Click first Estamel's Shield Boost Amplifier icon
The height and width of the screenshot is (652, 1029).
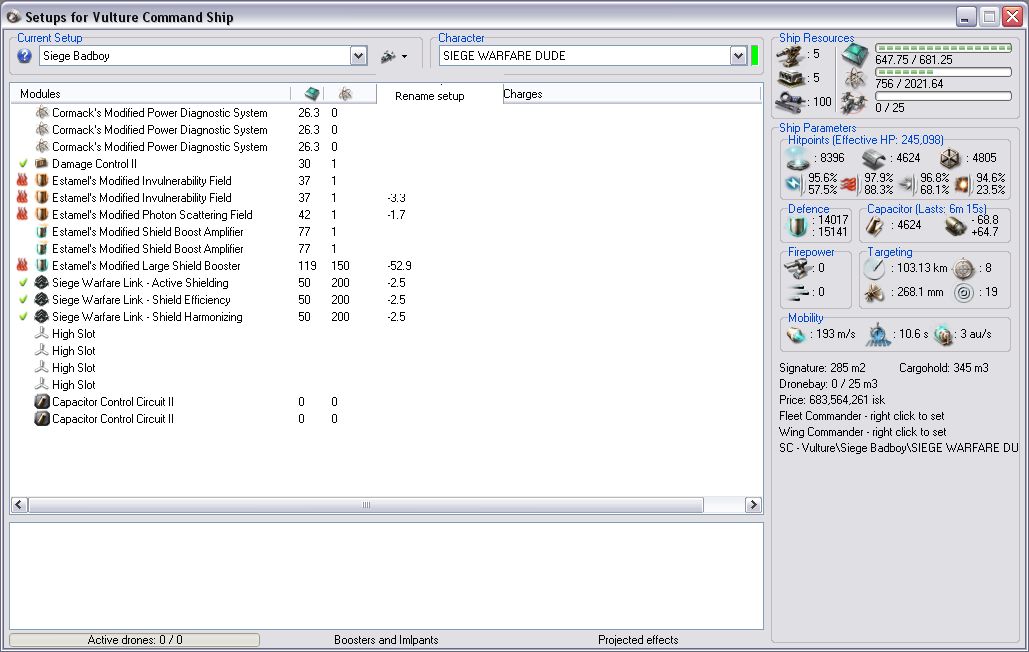42,232
